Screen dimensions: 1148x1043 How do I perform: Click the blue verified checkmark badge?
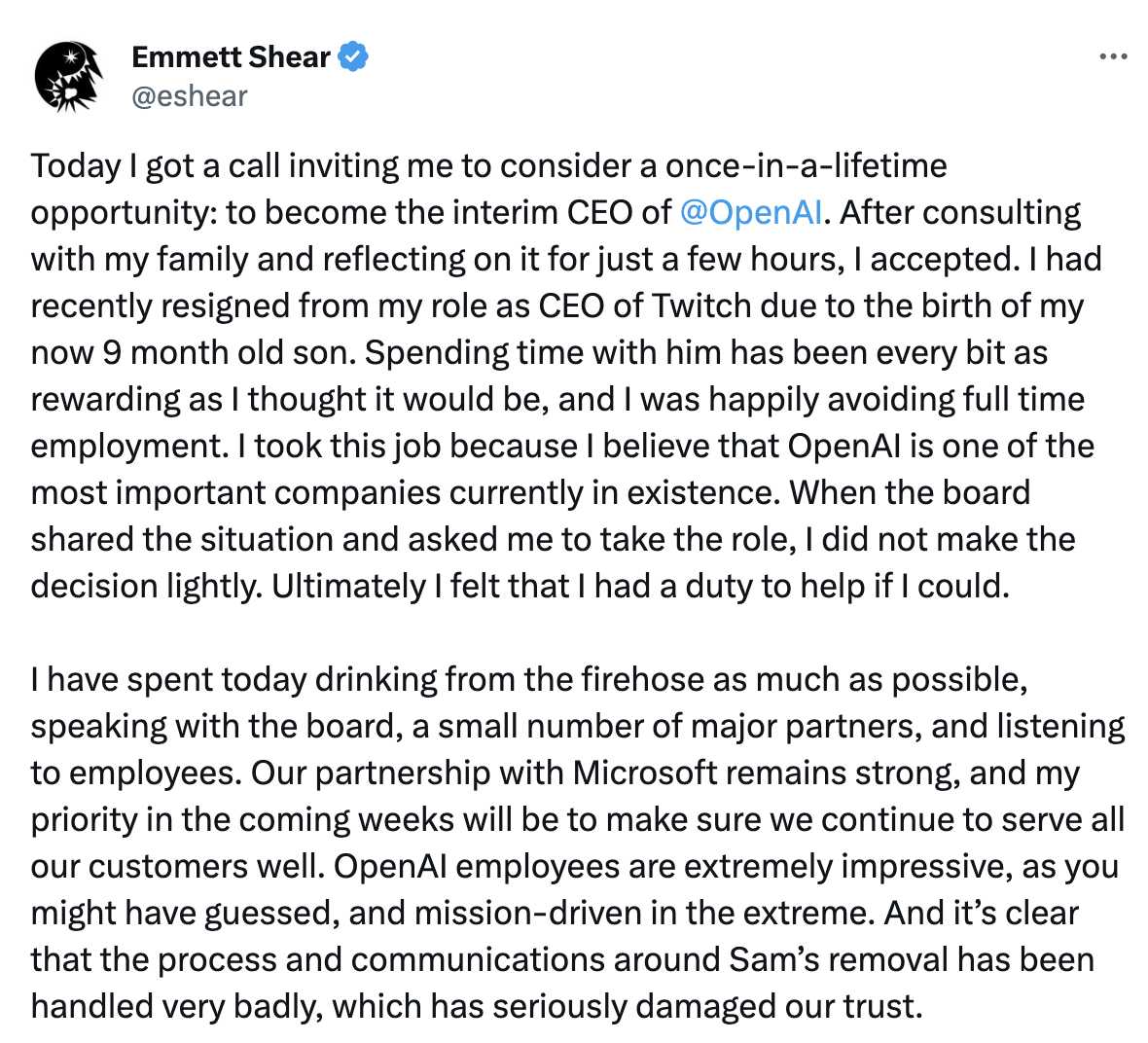pos(353,57)
